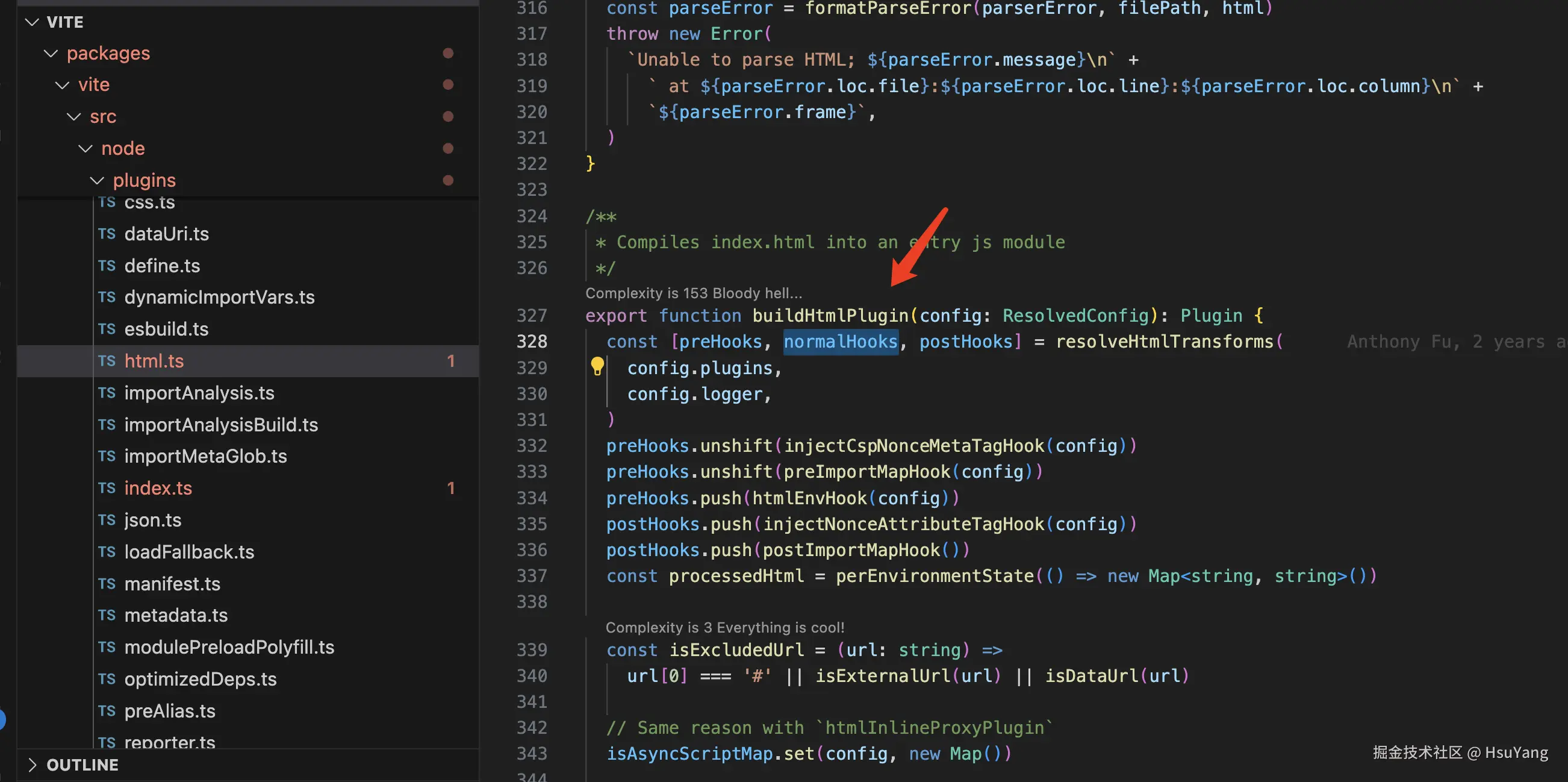The image size is (1568, 782).
Task: Click the lightbulb quick-fix icon
Action: click(597, 366)
